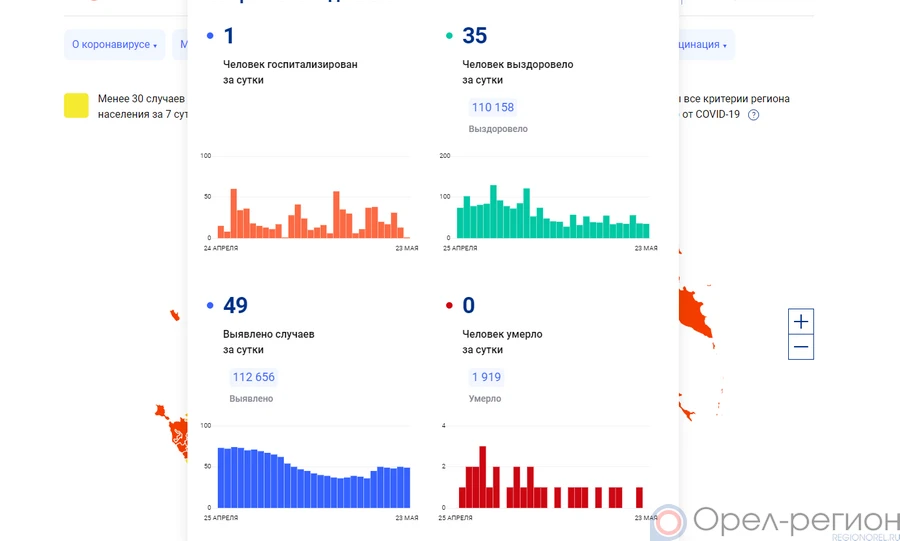
Task: Click the blue detected cases bar chart
Action: pyautogui.click(x=313, y=475)
